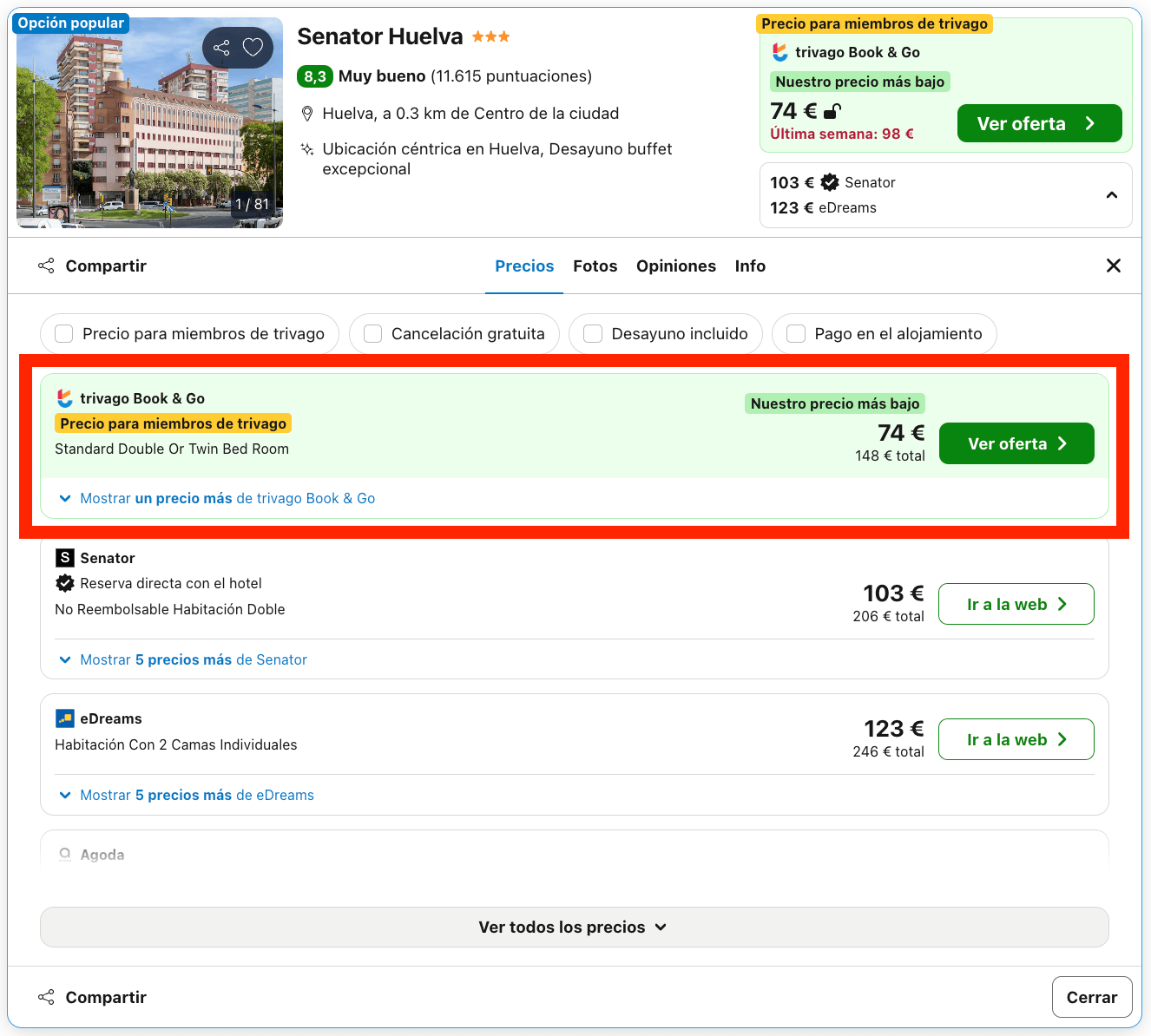Open the hotel photo thumbnail

149,122
